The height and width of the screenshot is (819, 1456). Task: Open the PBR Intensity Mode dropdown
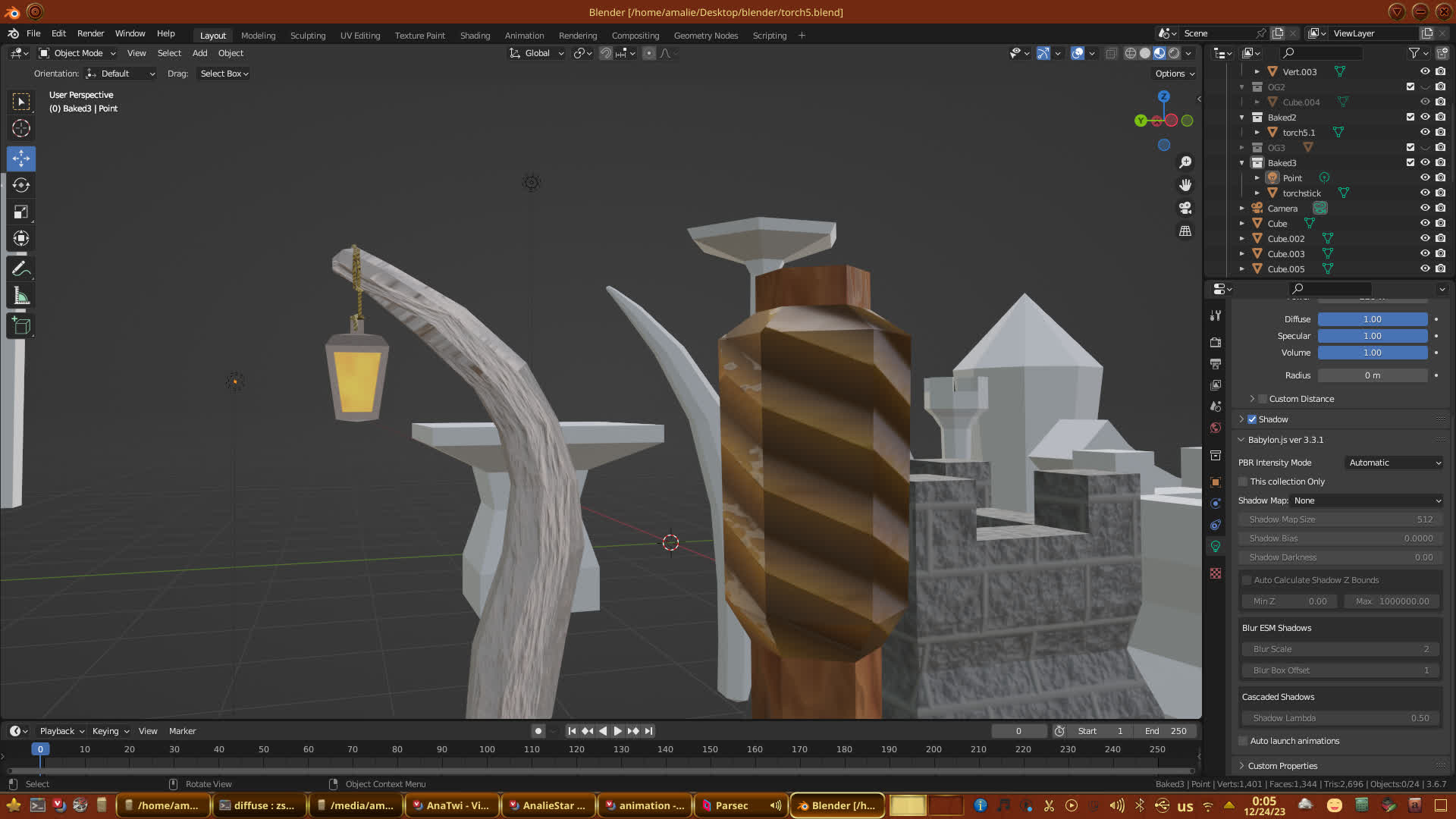point(1394,463)
